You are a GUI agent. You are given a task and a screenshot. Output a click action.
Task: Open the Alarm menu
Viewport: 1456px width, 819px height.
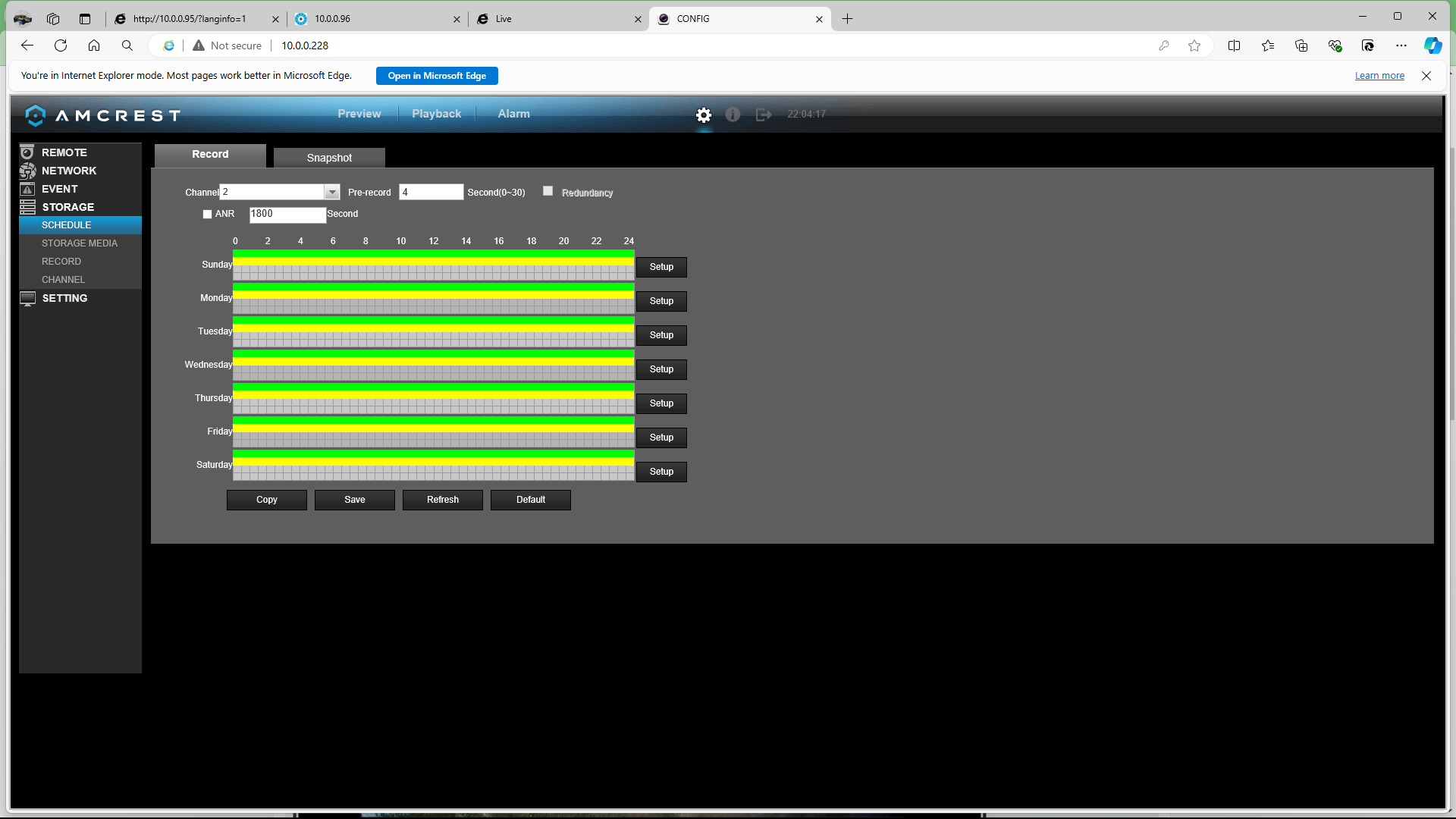click(513, 114)
